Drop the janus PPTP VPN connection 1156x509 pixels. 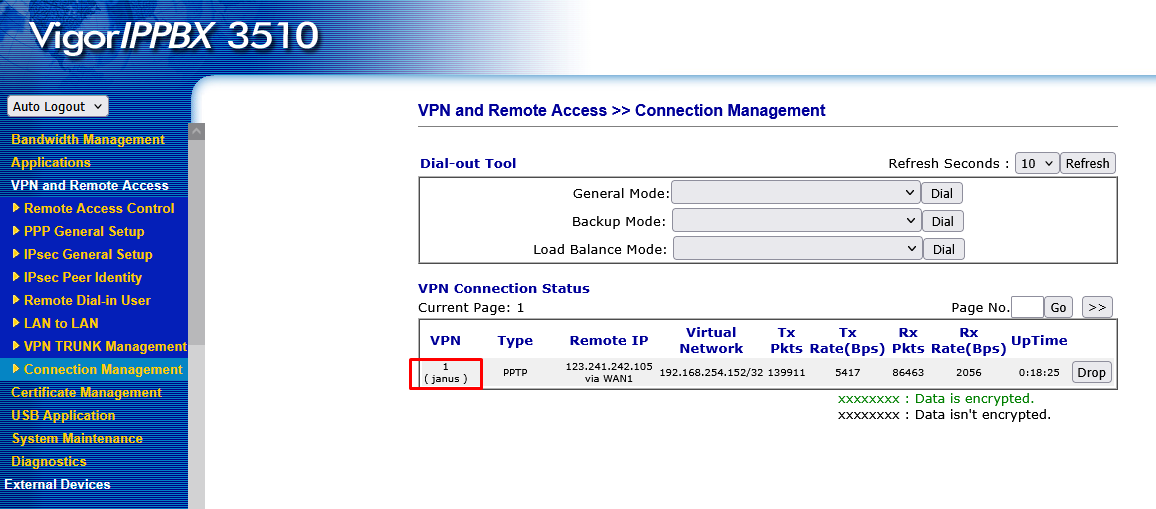[1091, 373]
